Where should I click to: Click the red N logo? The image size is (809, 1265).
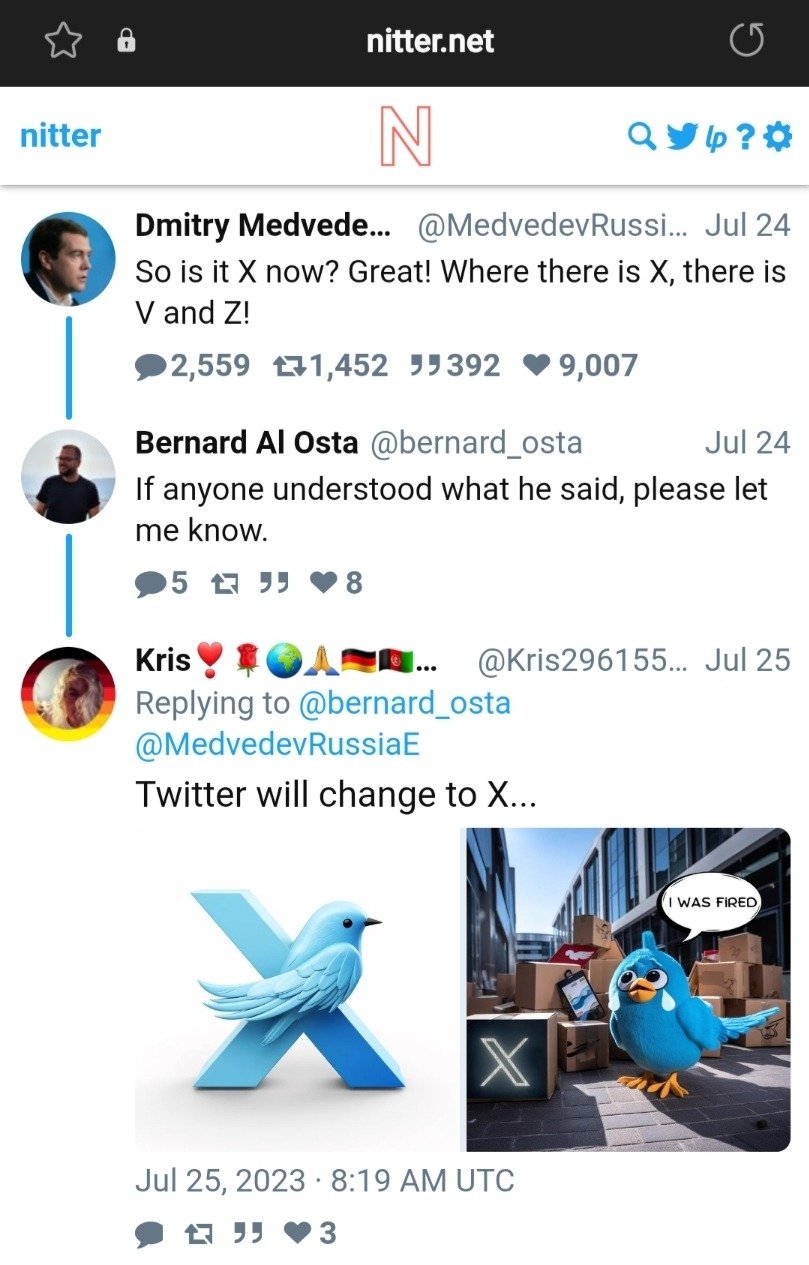click(x=405, y=136)
